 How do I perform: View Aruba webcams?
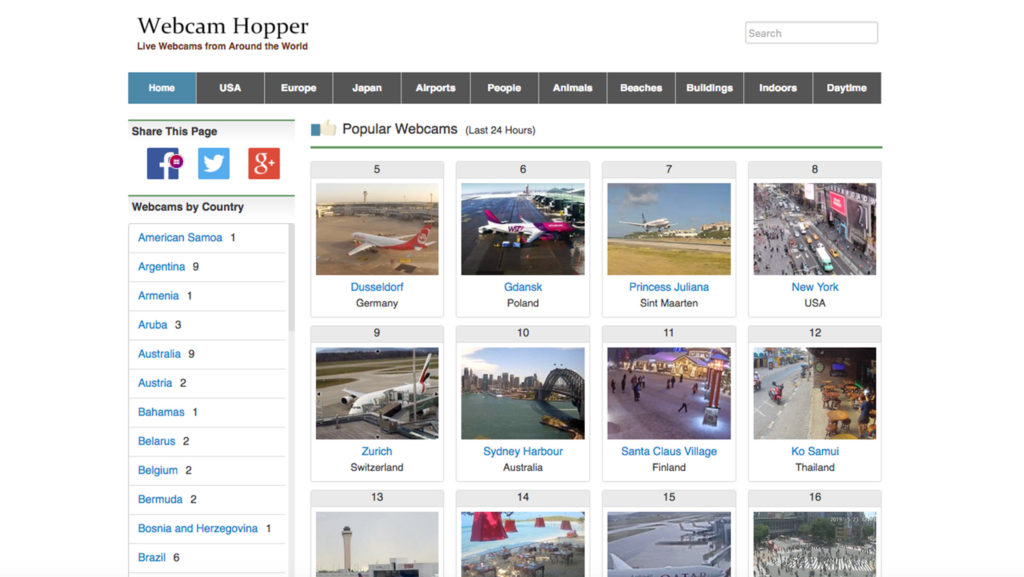click(x=153, y=324)
